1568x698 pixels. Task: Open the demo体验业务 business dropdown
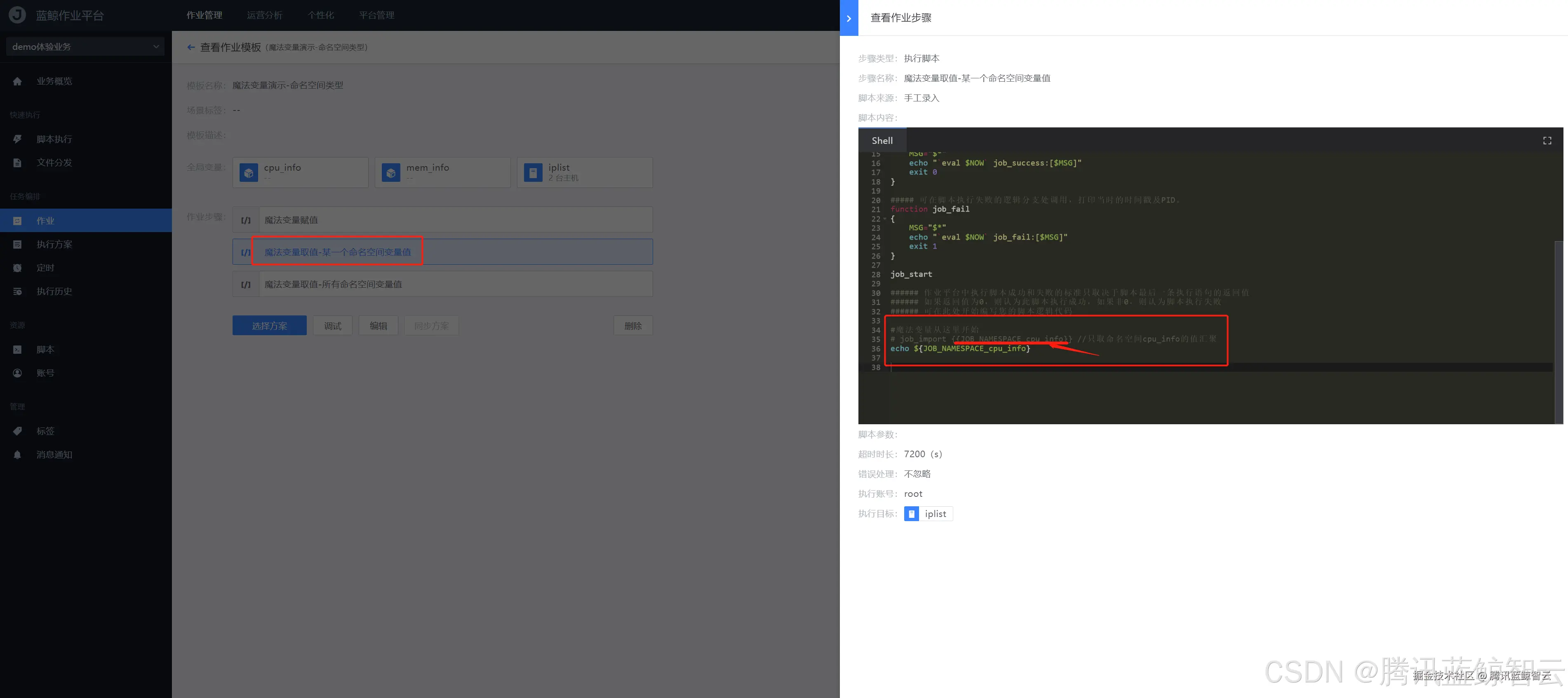click(x=85, y=47)
